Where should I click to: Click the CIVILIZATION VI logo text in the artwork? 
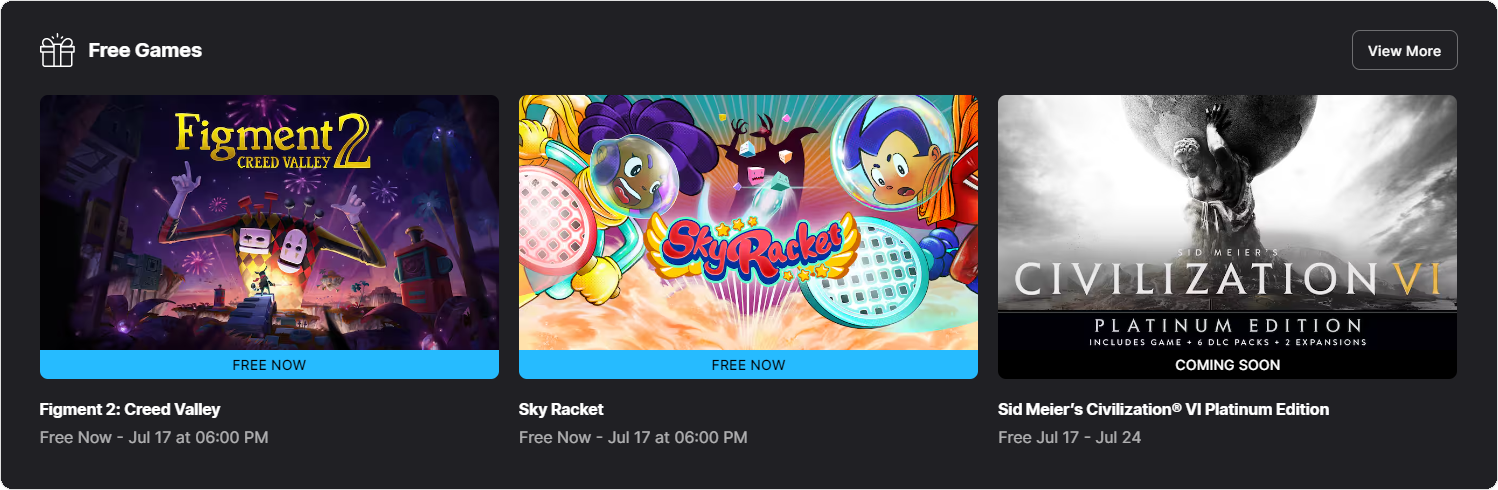pyautogui.click(x=1227, y=278)
